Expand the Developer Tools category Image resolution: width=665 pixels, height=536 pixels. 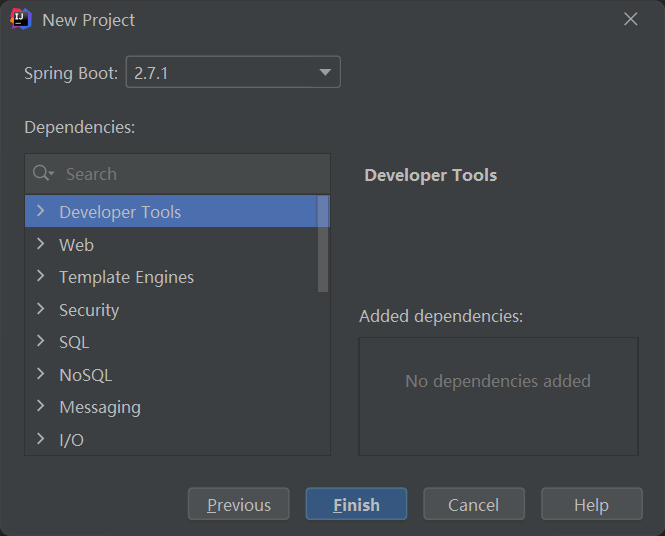pyautogui.click(x=40, y=211)
